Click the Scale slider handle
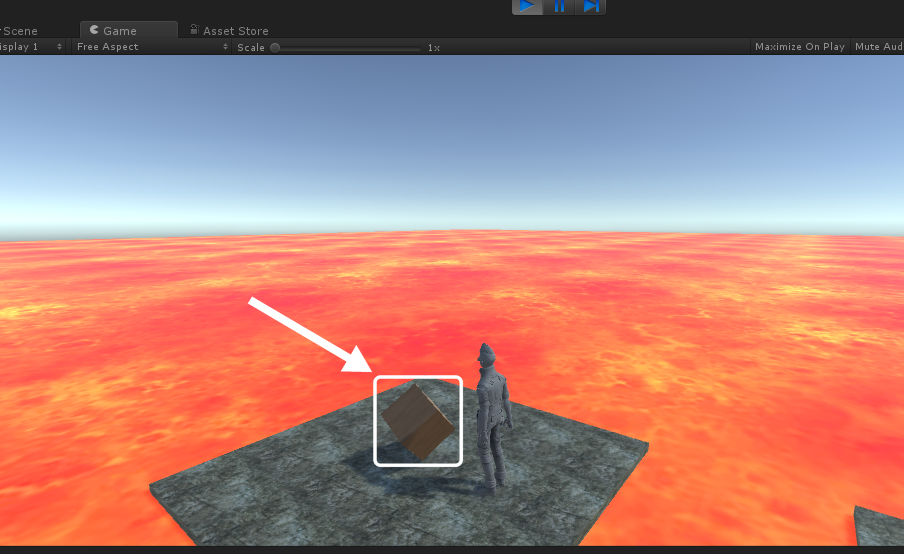This screenshot has height=554, width=904. (x=275, y=48)
